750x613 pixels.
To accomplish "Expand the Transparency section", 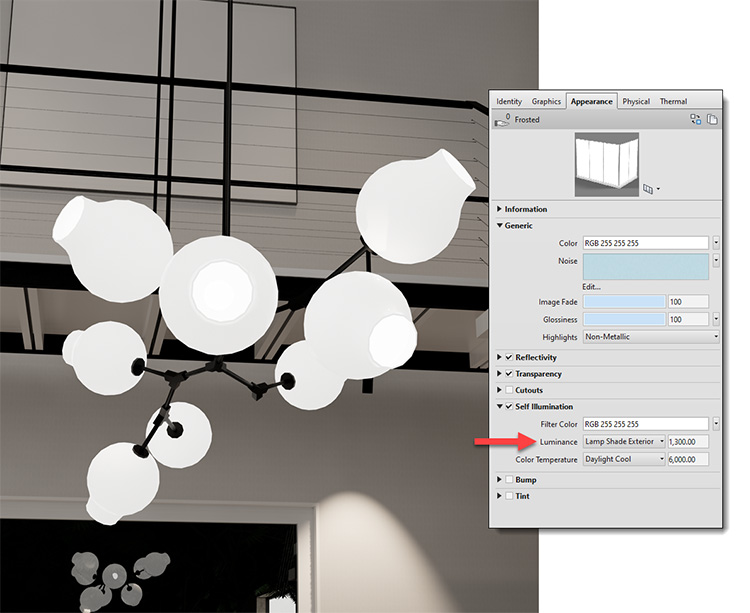I will pyautogui.click(x=499, y=373).
